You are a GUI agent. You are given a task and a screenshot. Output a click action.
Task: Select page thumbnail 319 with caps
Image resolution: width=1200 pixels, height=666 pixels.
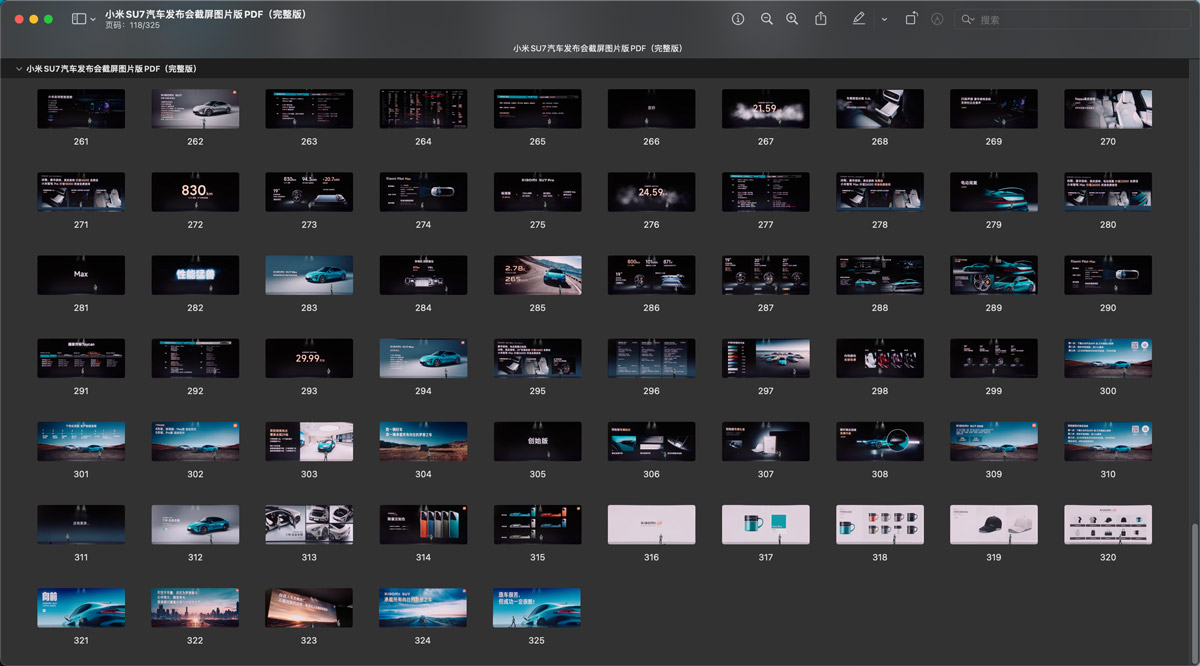[993, 524]
